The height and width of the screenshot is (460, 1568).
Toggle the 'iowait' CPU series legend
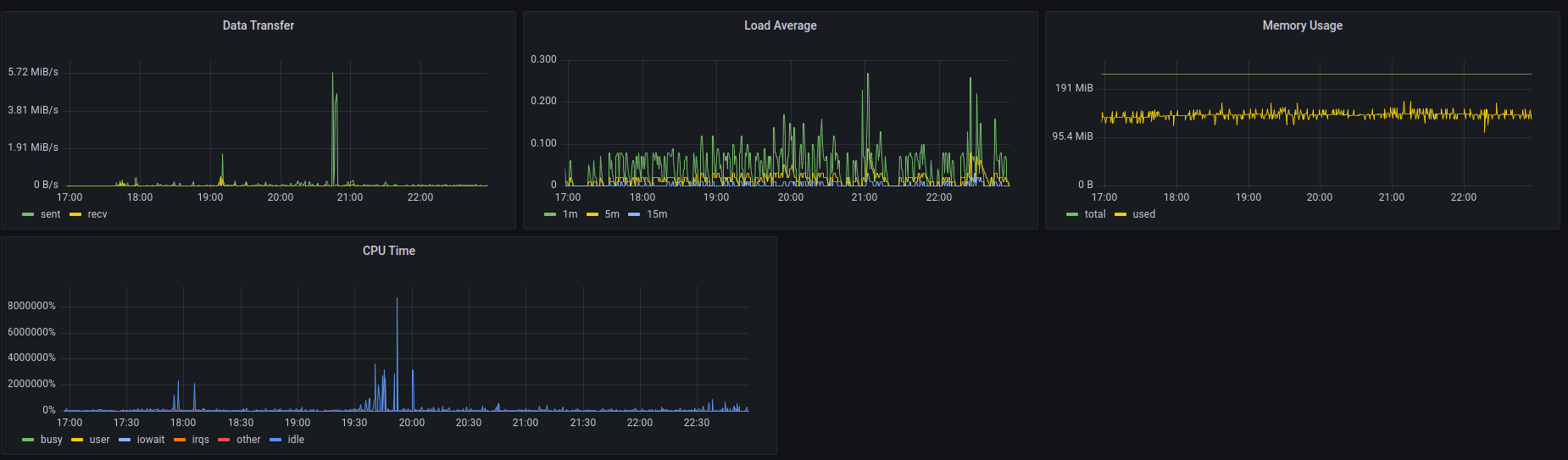point(151,440)
